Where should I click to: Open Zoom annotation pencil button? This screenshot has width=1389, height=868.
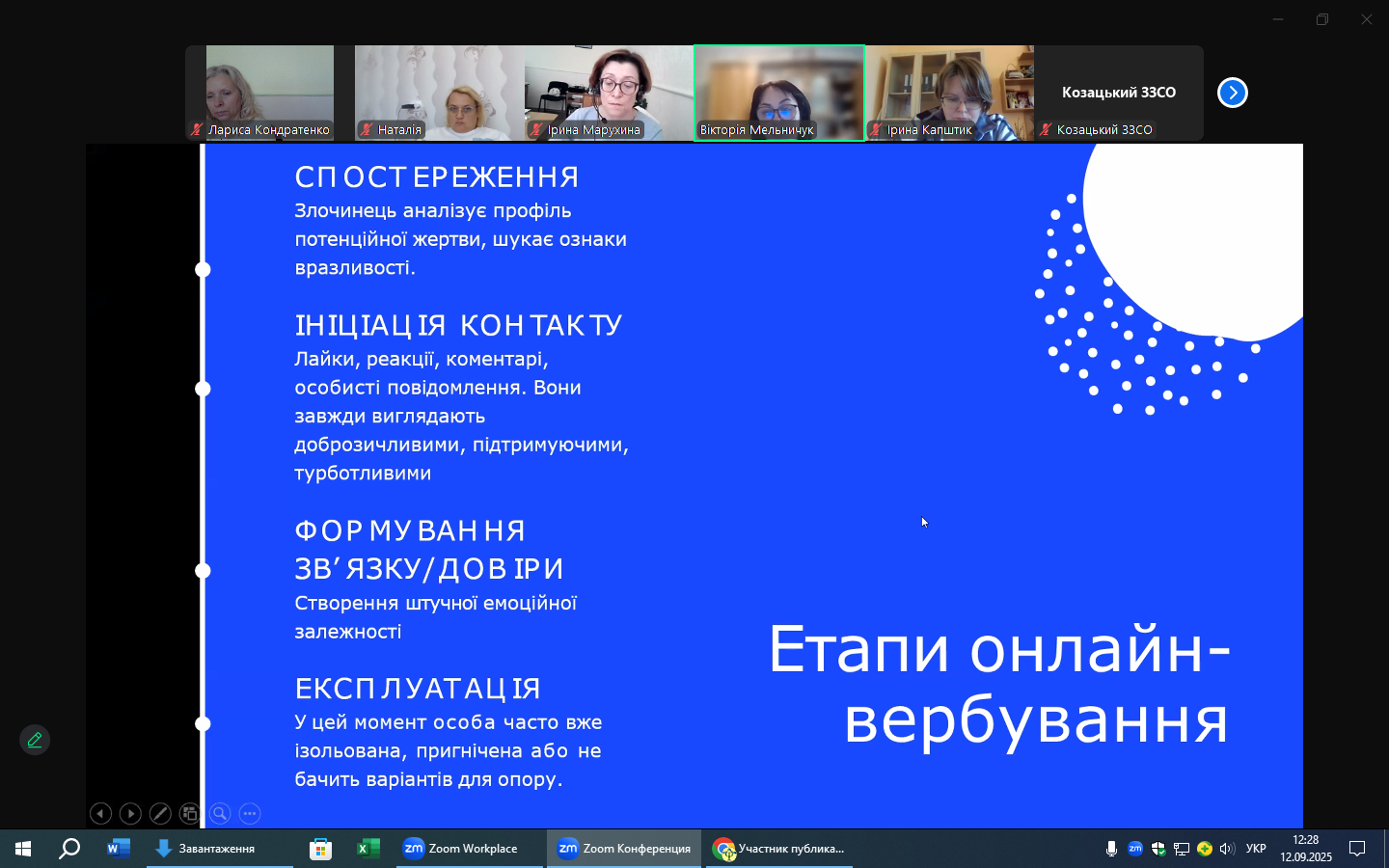coord(35,740)
